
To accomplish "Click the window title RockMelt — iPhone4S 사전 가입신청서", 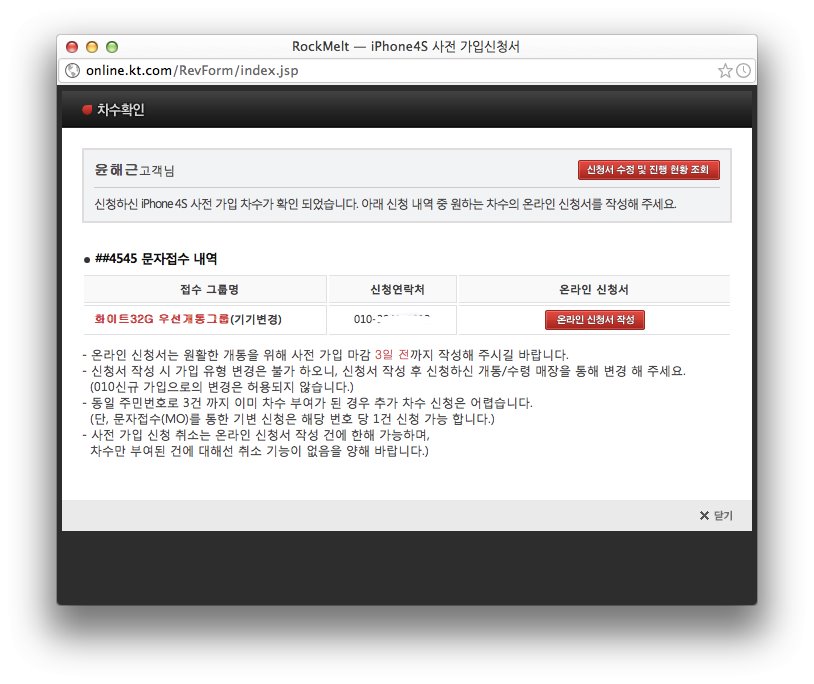I will pyautogui.click(x=405, y=46).
